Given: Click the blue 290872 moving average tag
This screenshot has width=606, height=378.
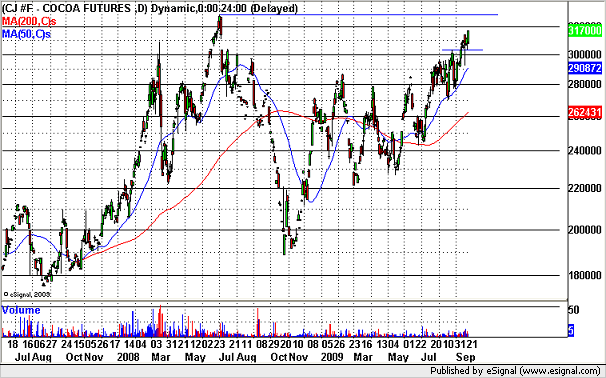Looking at the screenshot, I should coord(585,68).
